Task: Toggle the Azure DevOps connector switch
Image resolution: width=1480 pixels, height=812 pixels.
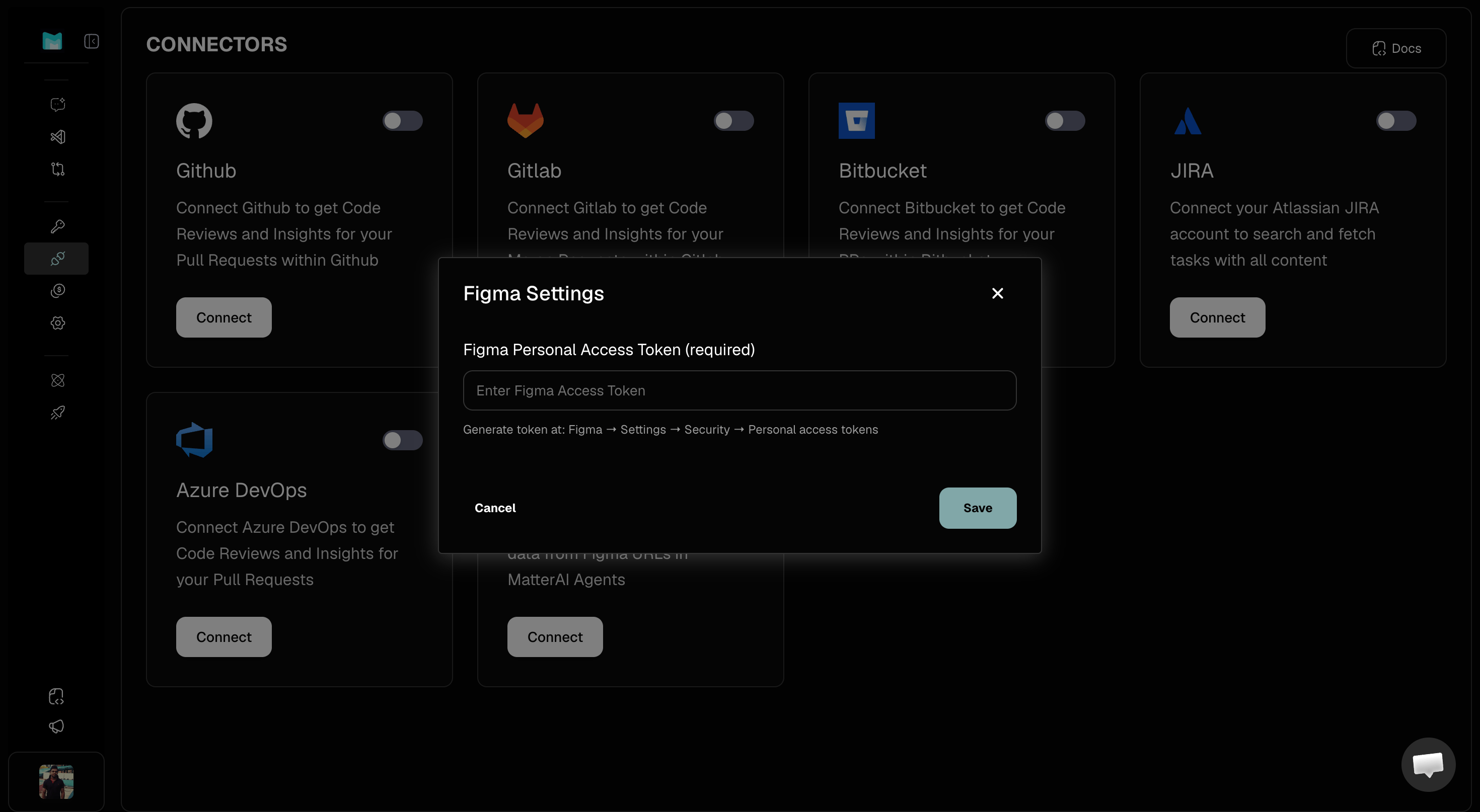Action: (403, 440)
